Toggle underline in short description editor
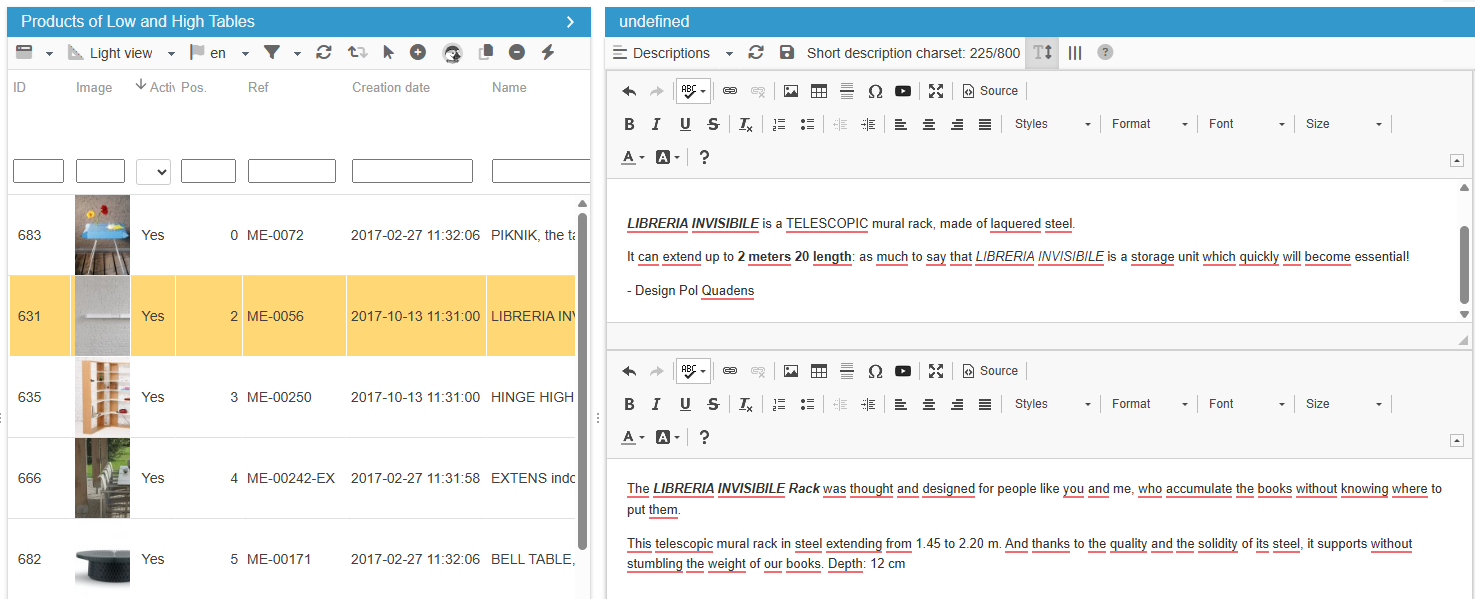The height and width of the screenshot is (599, 1475). (685, 125)
